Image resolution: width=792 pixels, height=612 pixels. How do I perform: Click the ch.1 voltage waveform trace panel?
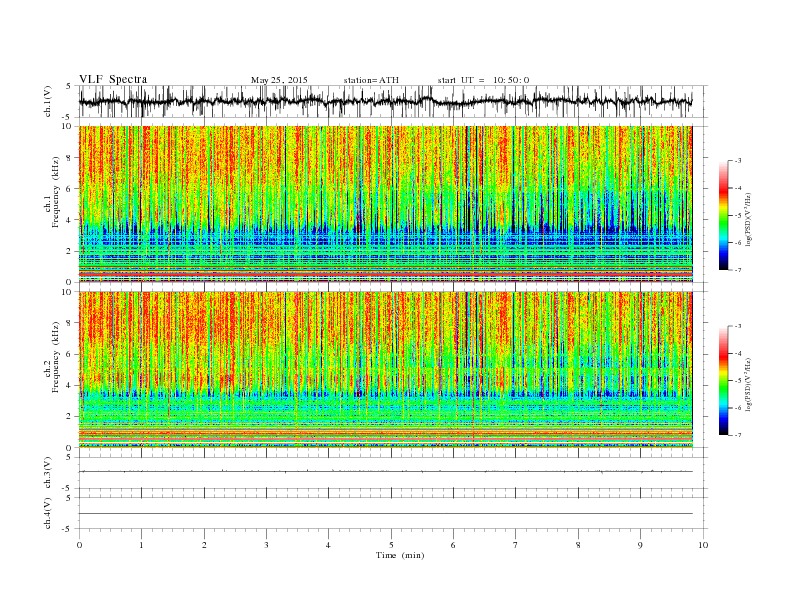click(393, 101)
